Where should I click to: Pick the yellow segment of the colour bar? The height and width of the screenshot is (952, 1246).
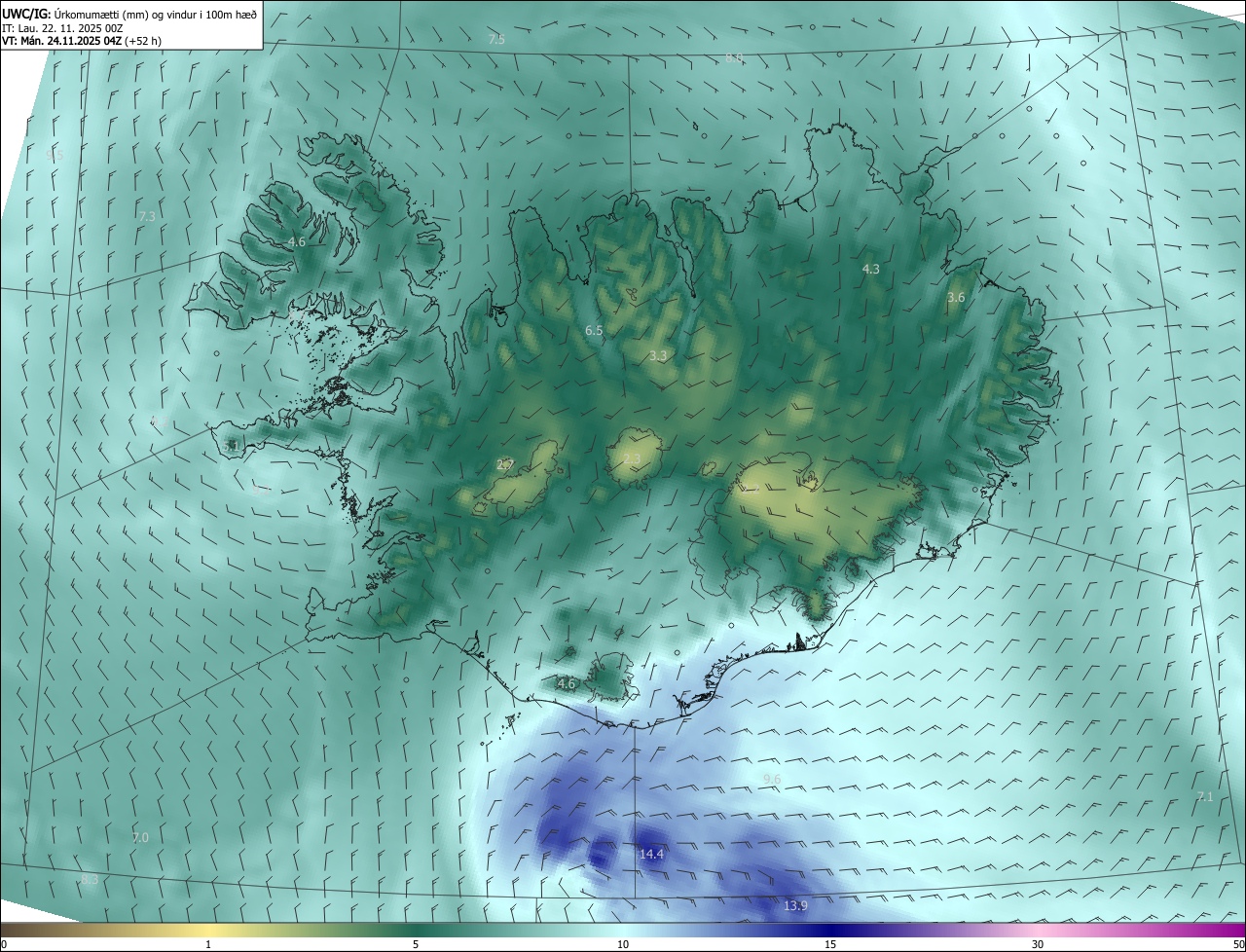coord(209,930)
